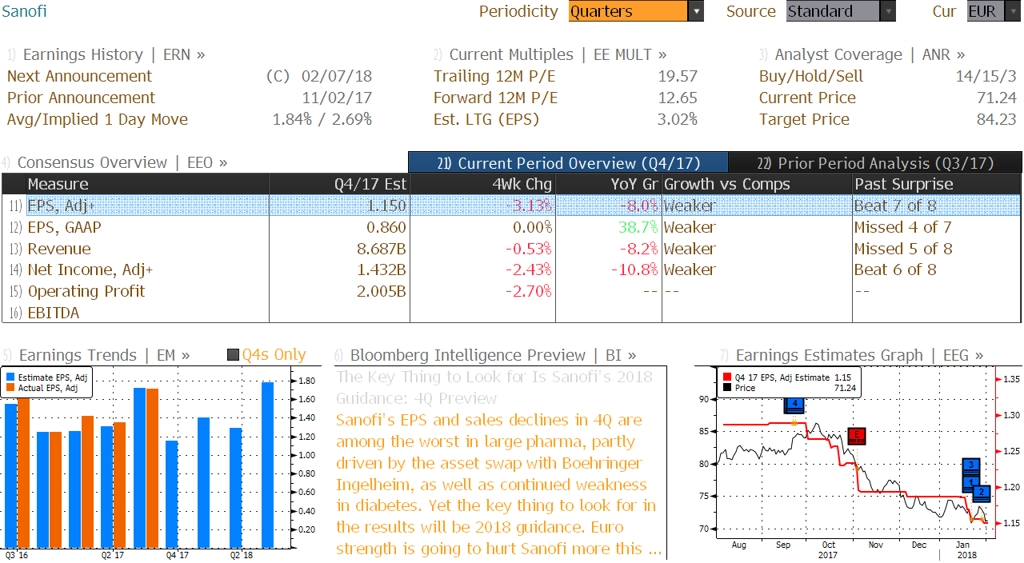Image resolution: width=1024 pixels, height=563 pixels.
Task: Select the EPS, Adj+ row
Action: coord(511,206)
